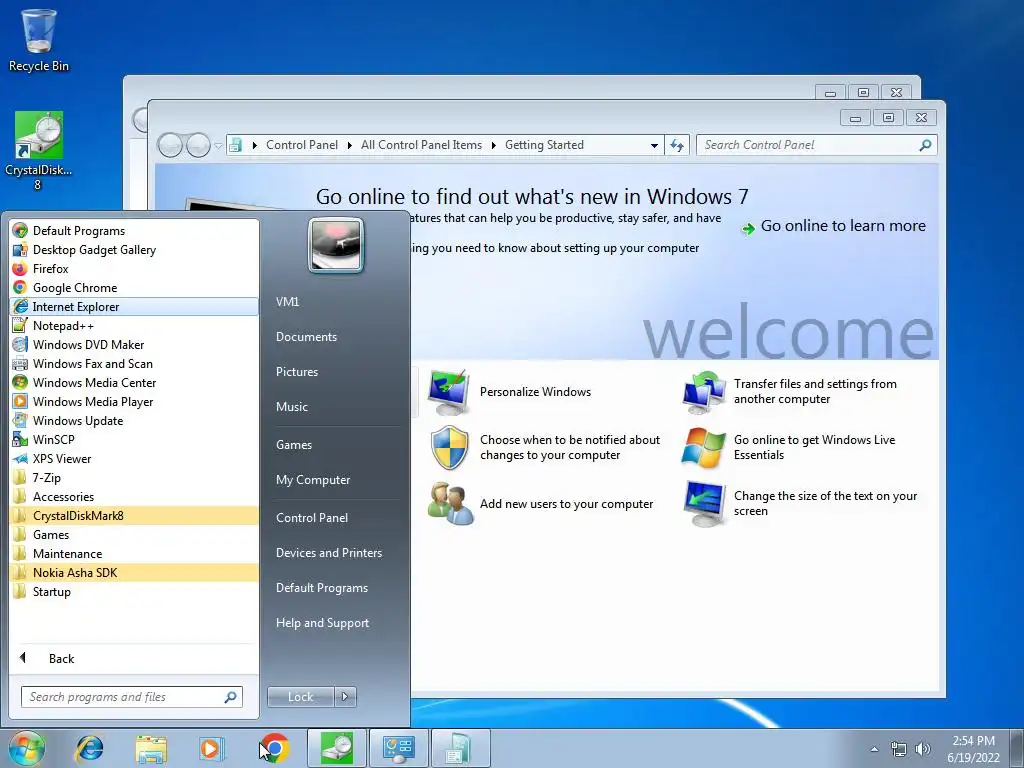
Task: Open Choose when to be notified about changes
Action: point(545,447)
